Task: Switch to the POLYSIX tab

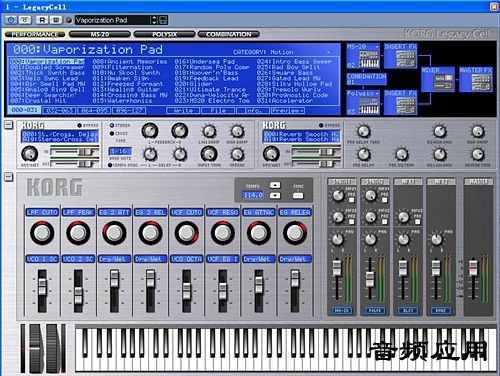Action: tap(164, 34)
